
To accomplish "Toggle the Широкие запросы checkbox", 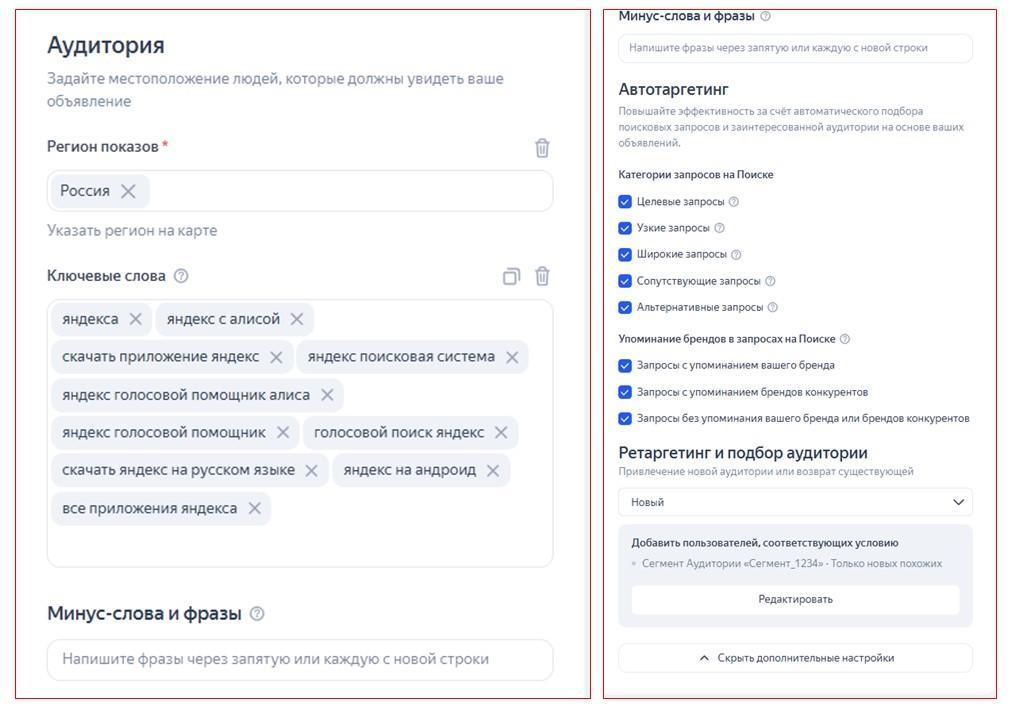I will click(625, 255).
